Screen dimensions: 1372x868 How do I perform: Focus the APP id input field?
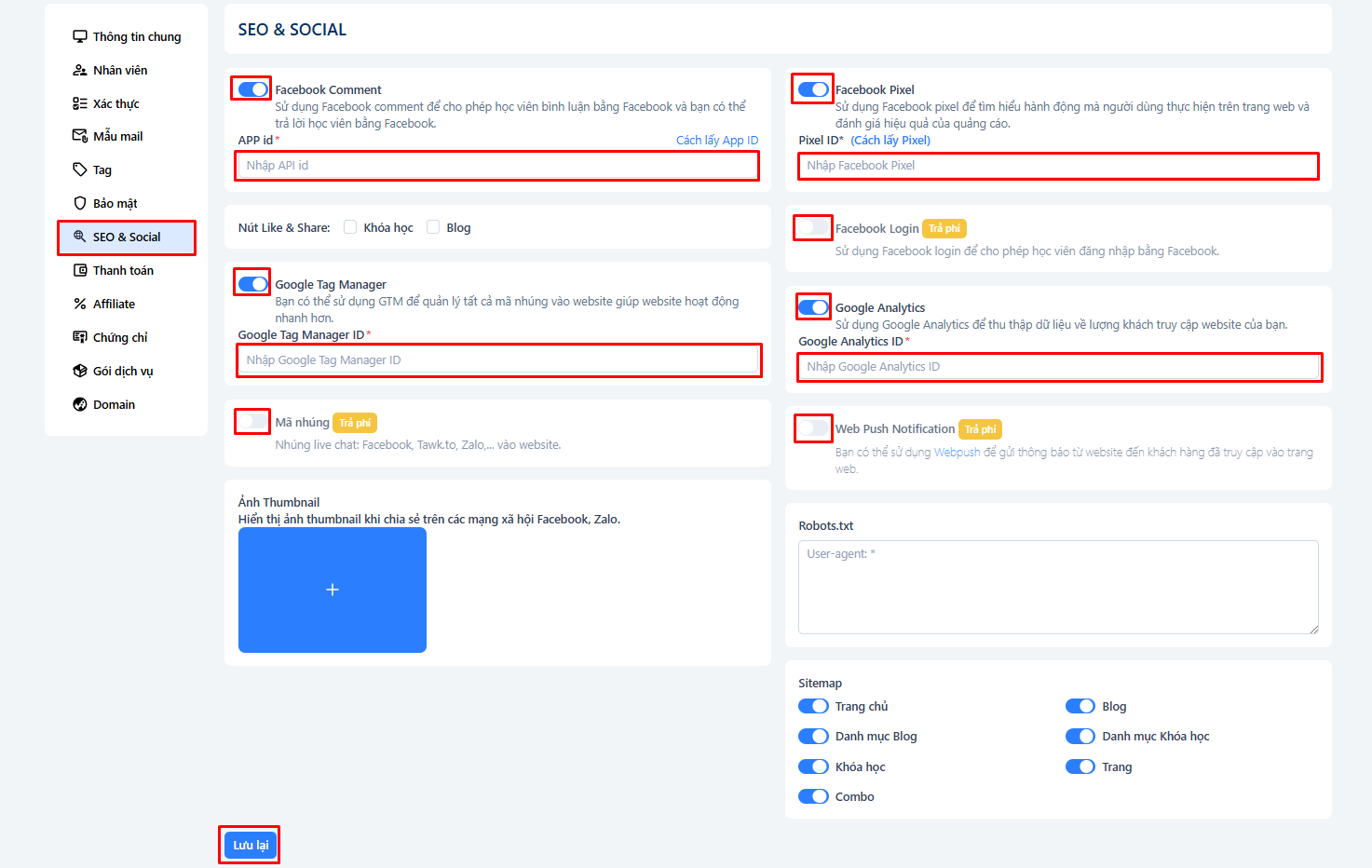pos(498,165)
